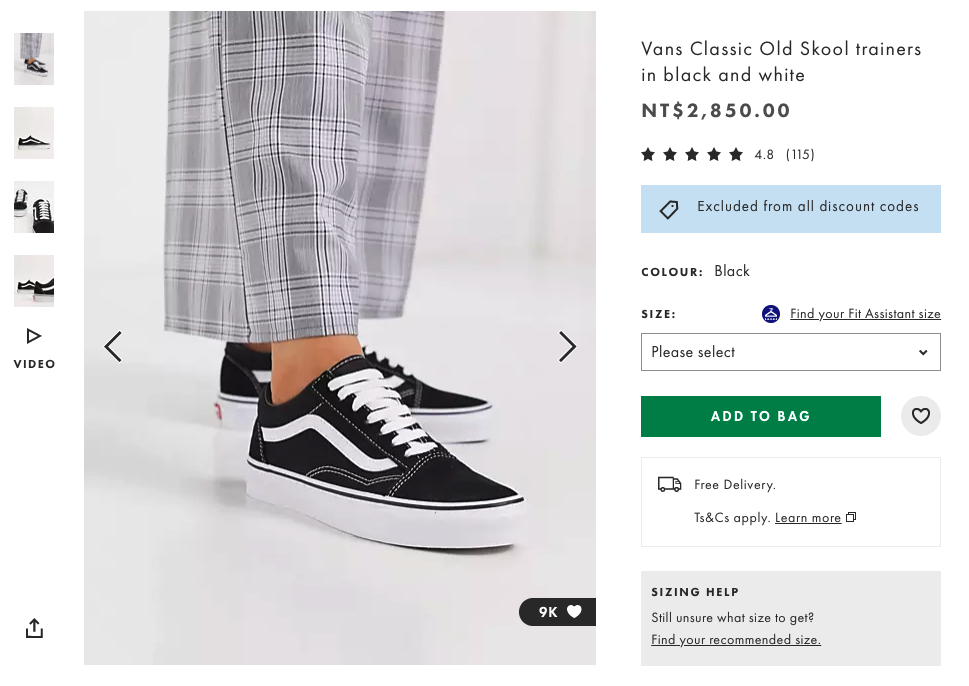Save the item with the heart wishlist button
Screen dimensions: 969x686
click(920, 416)
